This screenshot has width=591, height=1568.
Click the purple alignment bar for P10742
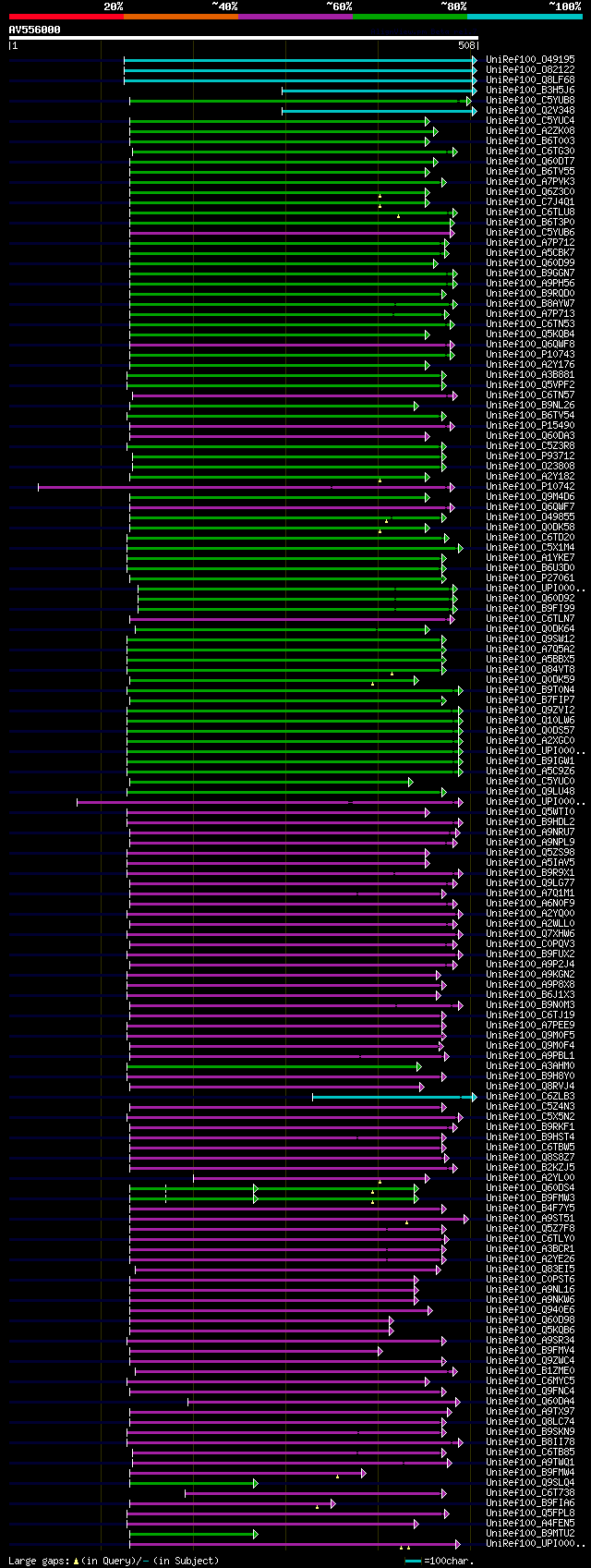click(x=246, y=487)
